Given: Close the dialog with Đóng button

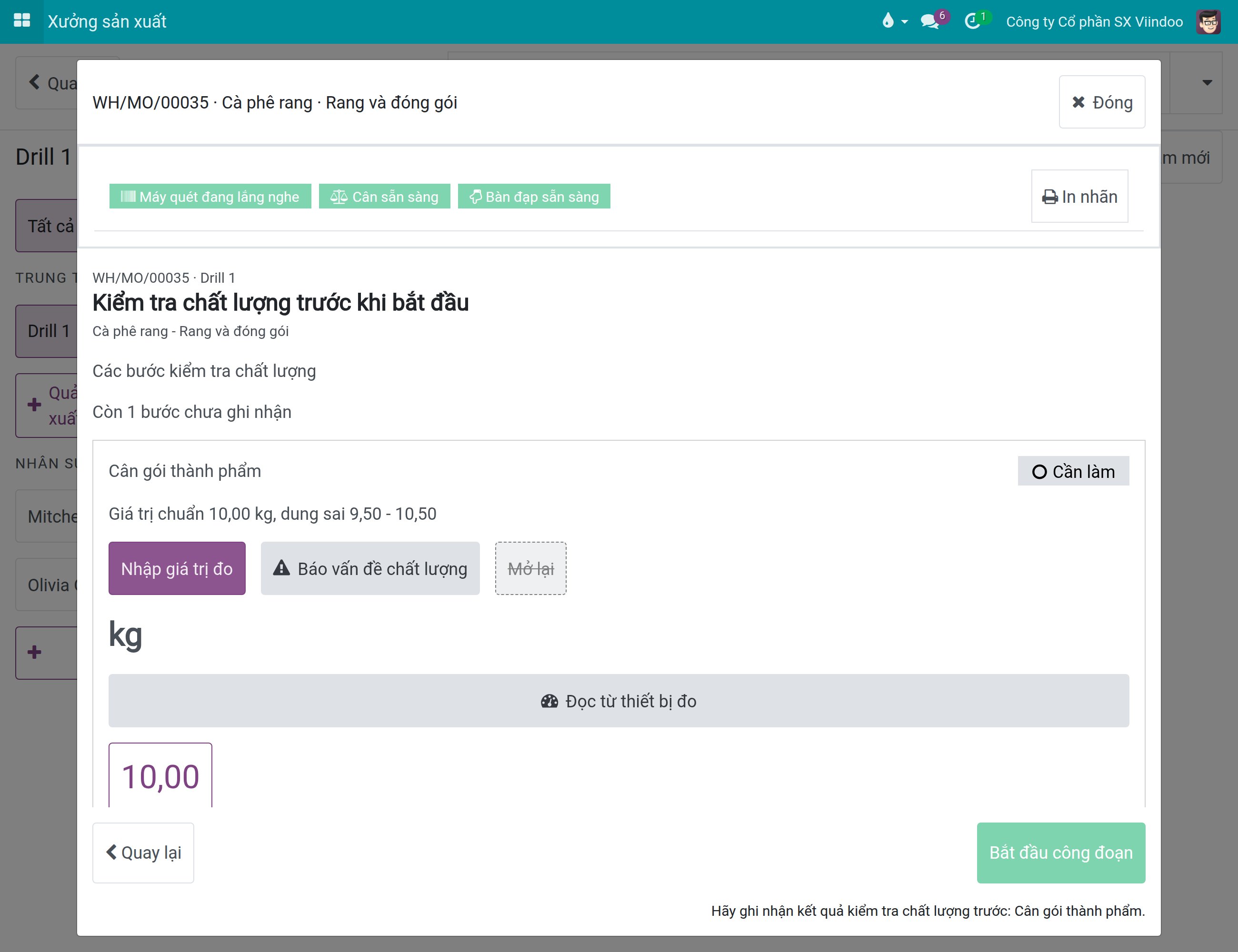Looking at the screenshot, I should click(x=1101, y=102).
